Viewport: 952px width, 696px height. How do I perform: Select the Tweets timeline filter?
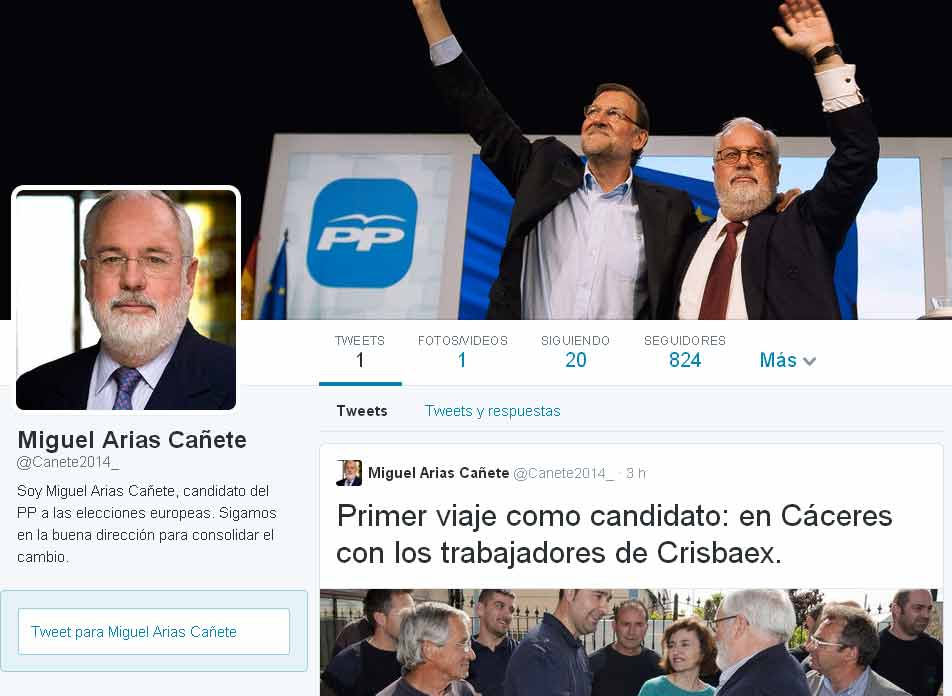362,411
